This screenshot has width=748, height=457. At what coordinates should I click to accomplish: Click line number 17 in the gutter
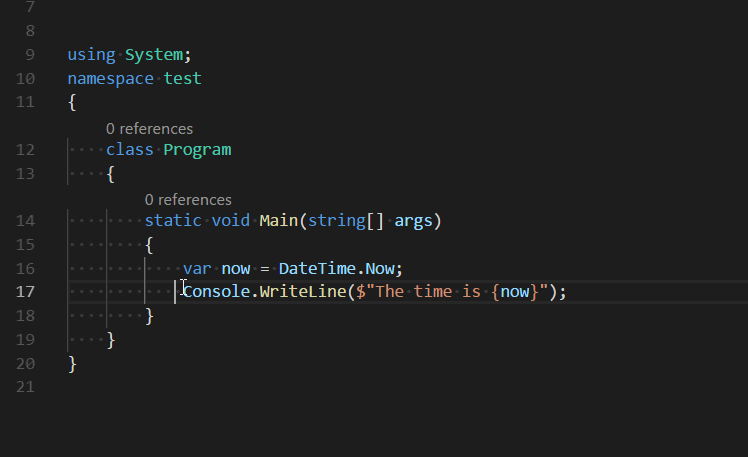25,291
